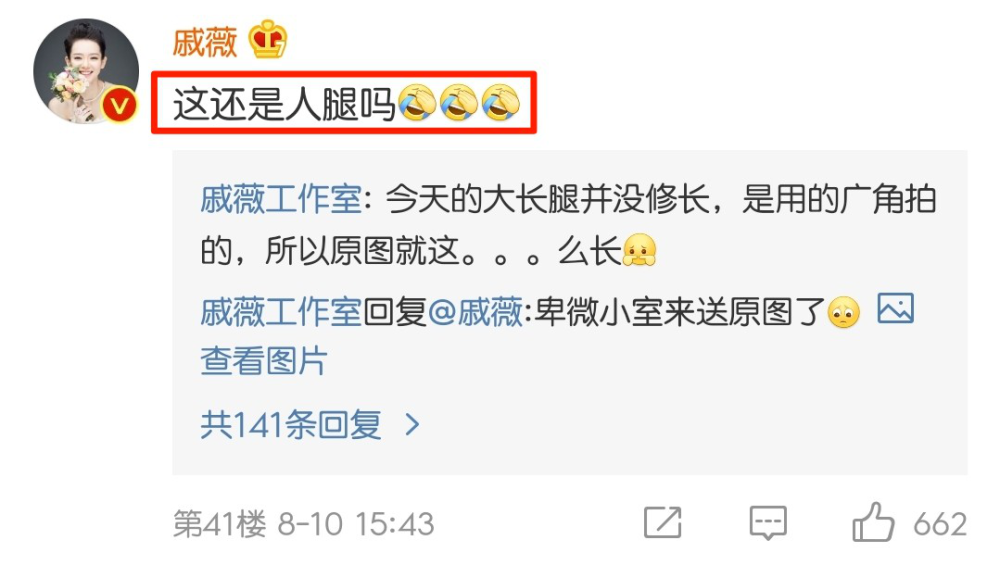
Task: Click the 第41楼 8-10 15:43 timestamp
Action: point(304,524)
